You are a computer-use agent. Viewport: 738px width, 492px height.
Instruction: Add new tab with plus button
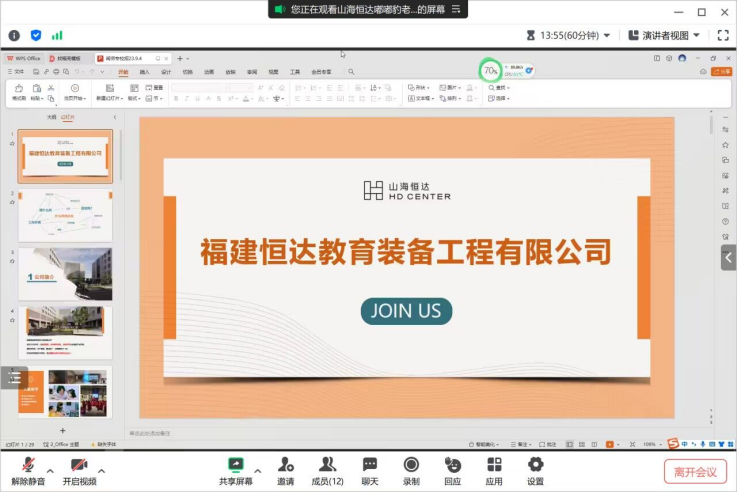tap(180, 58)
